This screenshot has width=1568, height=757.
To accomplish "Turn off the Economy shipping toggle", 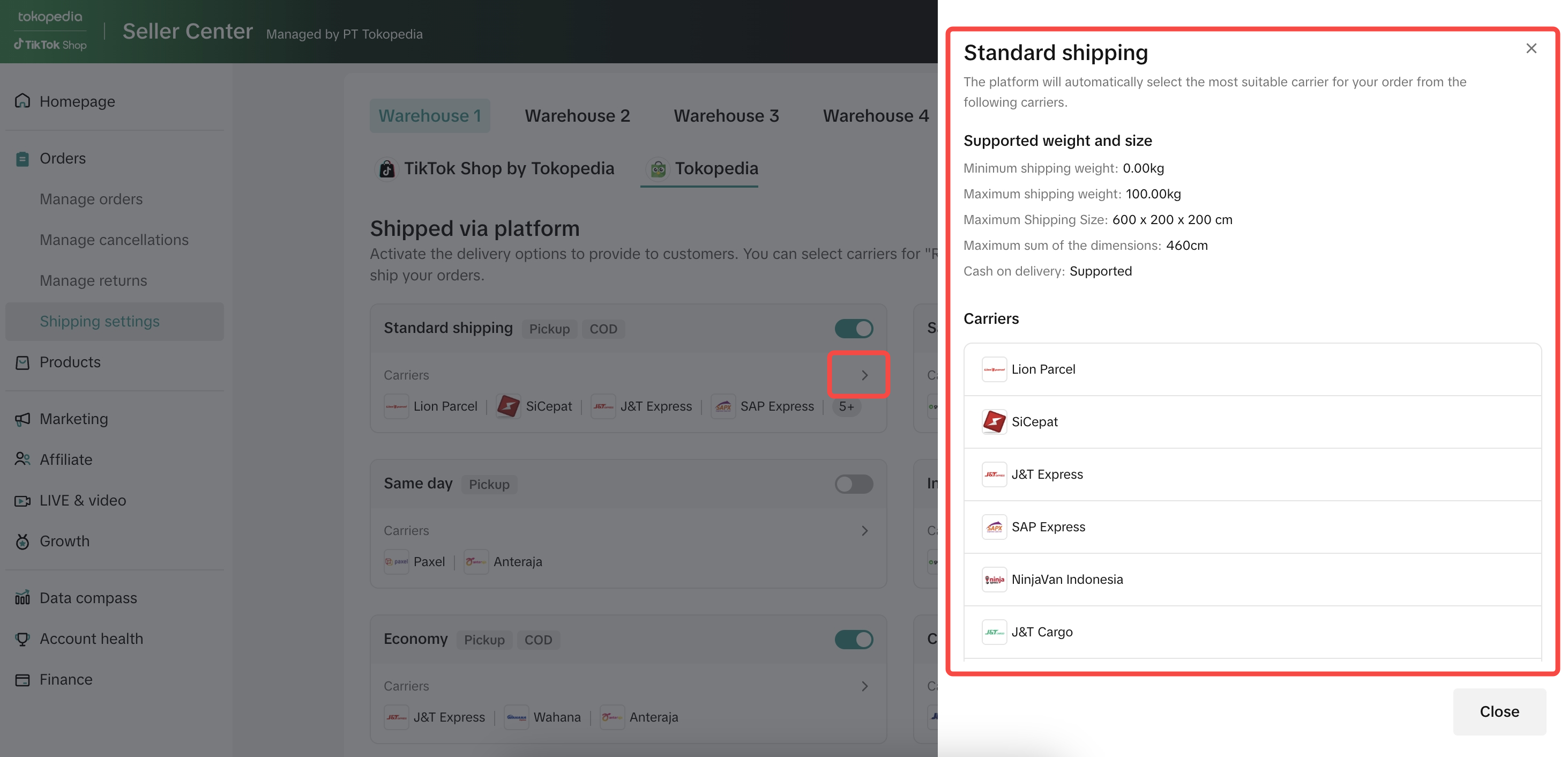I will click(853, 640).
